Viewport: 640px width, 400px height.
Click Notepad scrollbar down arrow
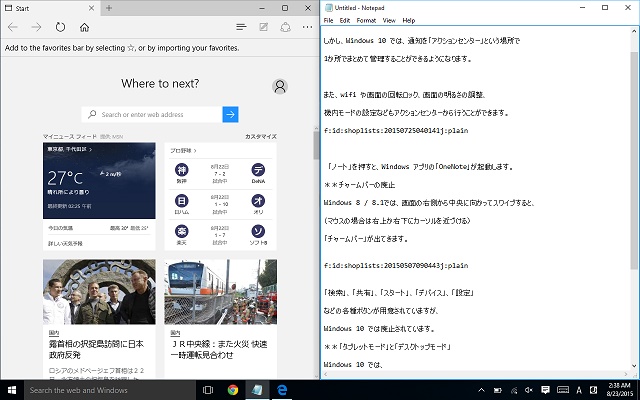[635, 366]
